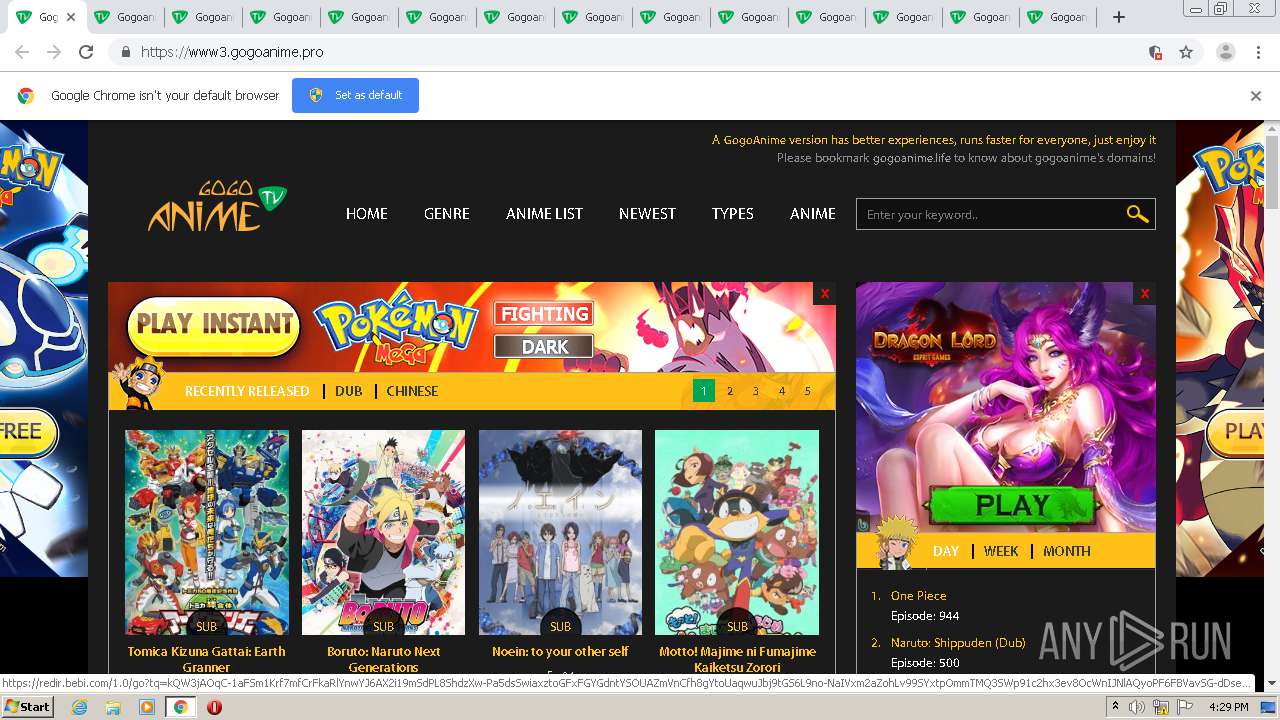Click Tomika Kizuna Gattai: Earth Granner title
1280x720 pixels.
point(207,659)
